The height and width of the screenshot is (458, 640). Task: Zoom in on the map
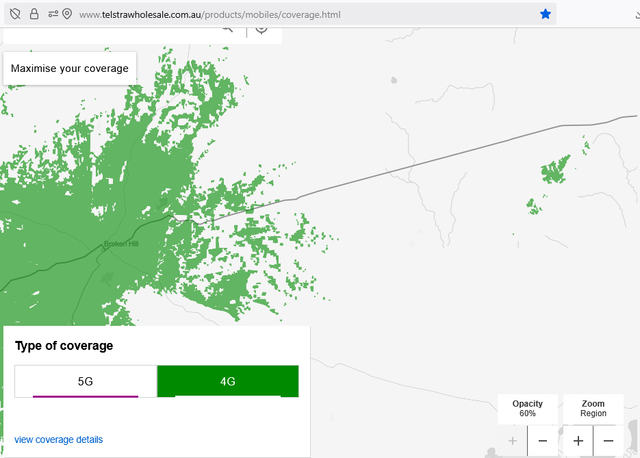[578, 441]
